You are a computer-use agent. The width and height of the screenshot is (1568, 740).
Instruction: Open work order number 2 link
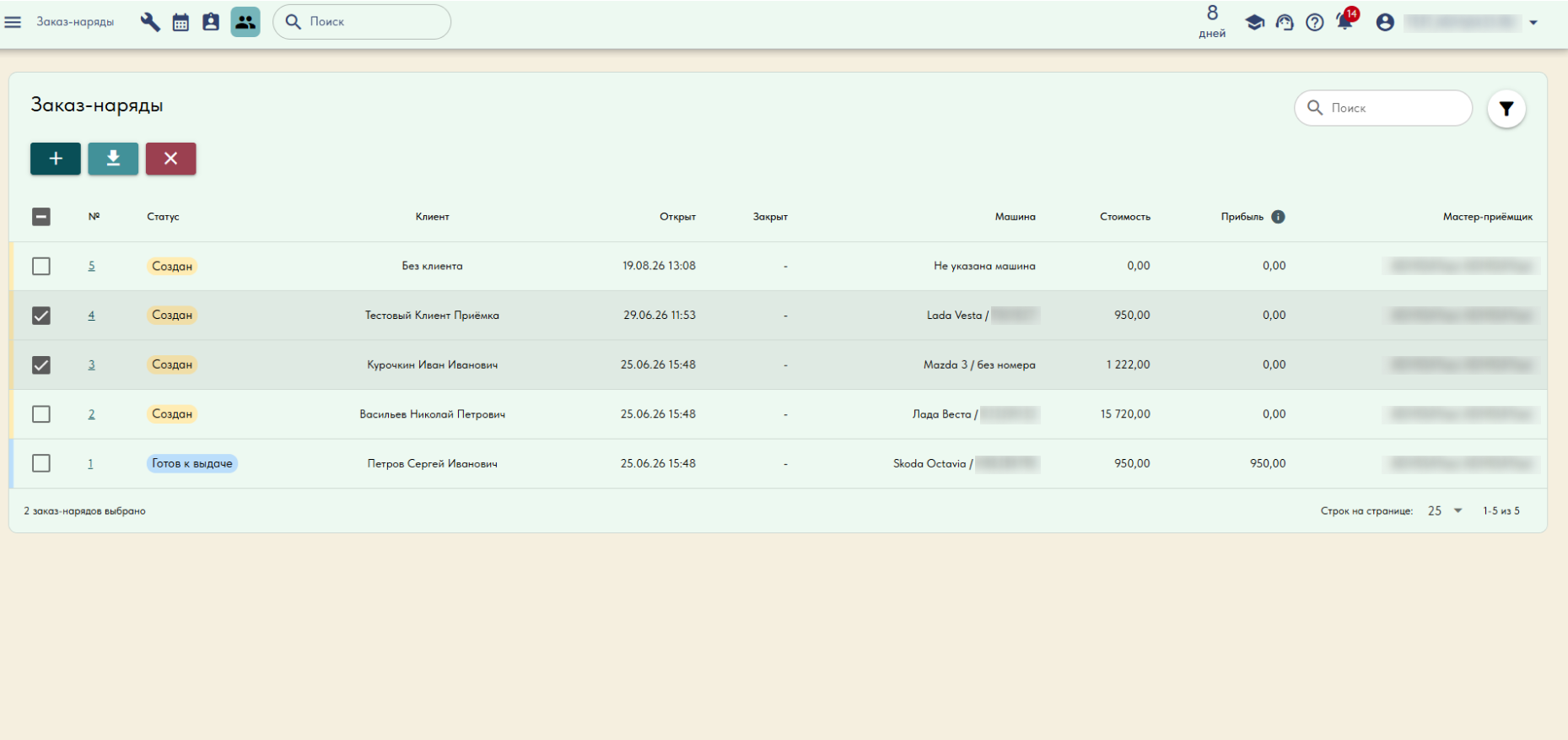tap(91, 414)
